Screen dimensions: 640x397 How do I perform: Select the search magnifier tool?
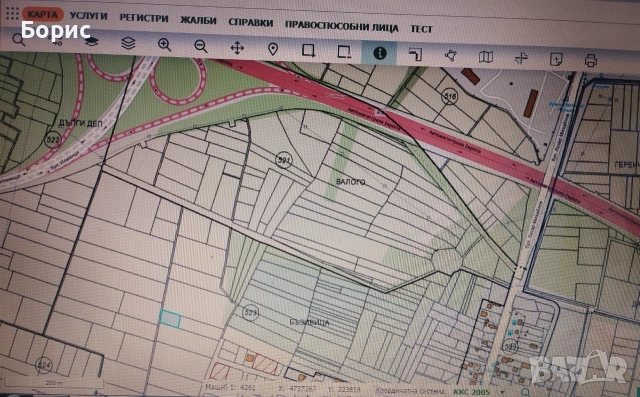point(18,40)
